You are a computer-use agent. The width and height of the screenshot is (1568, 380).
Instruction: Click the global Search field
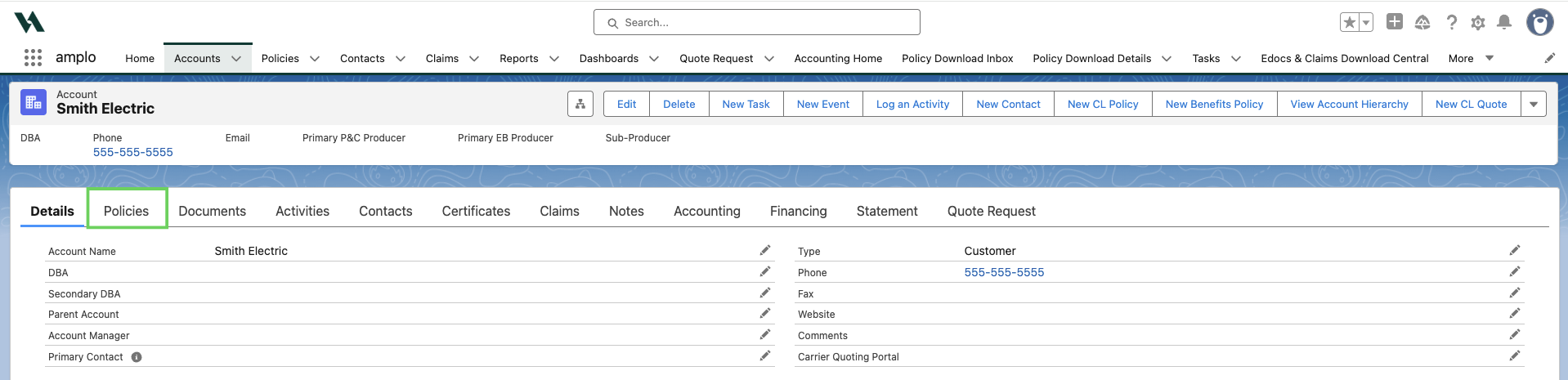757,22
